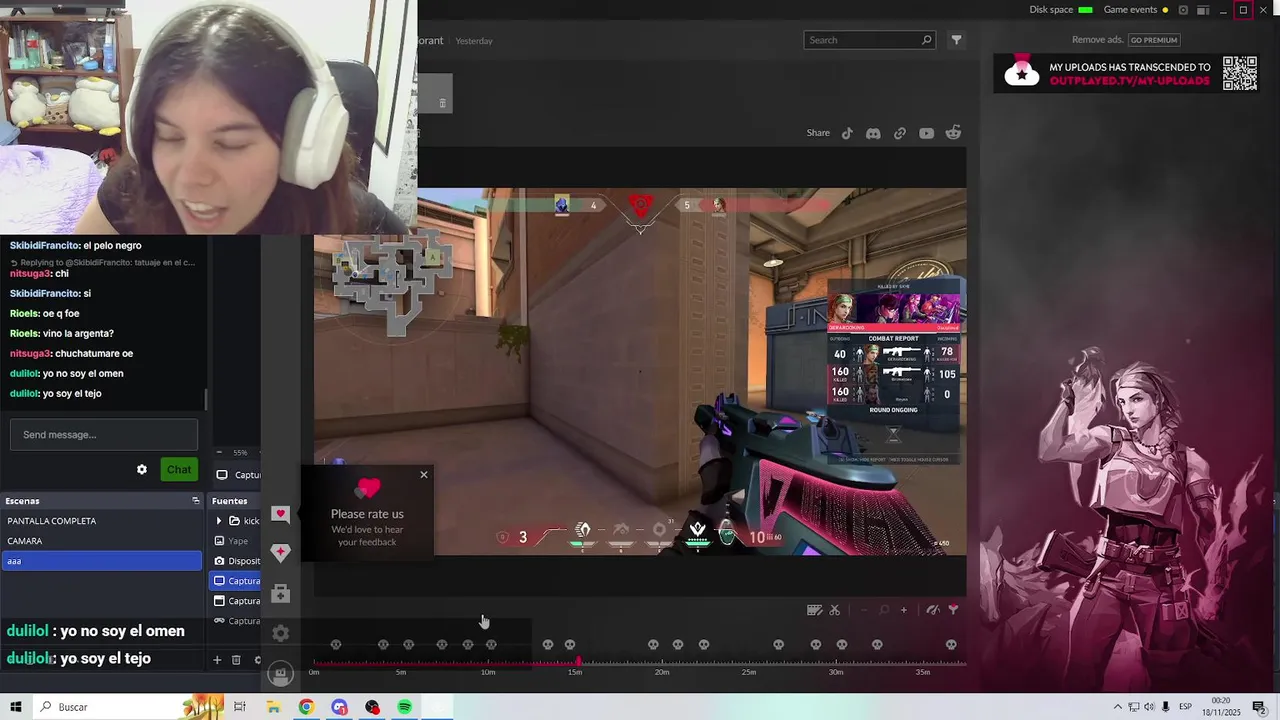Open Game events status
The width and height of the screenshot is (1280, 720).
tap(1136, 10)
